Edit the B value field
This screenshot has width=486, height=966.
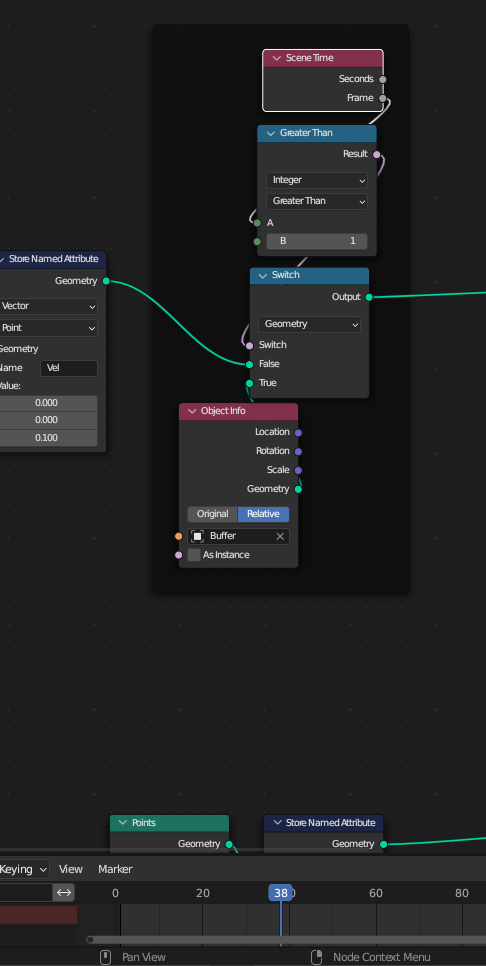tap(317, 241)
